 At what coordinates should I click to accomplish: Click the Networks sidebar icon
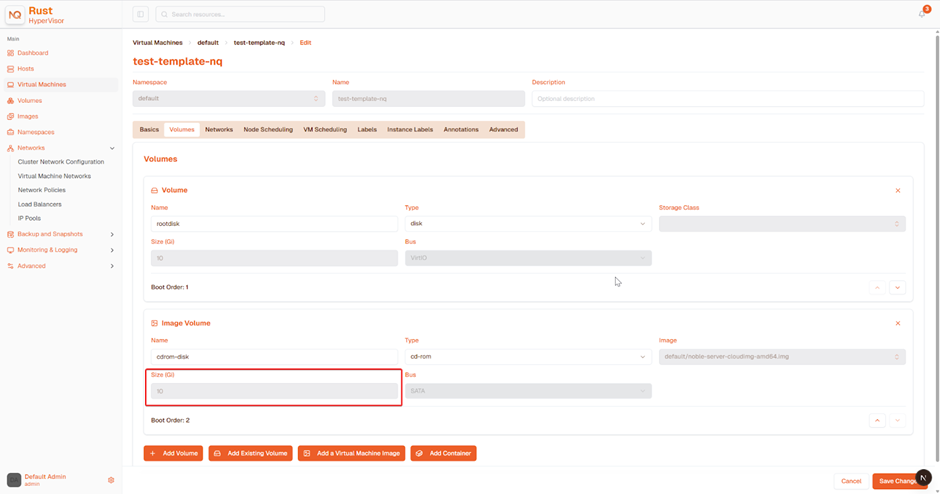(x=10, y=148)
